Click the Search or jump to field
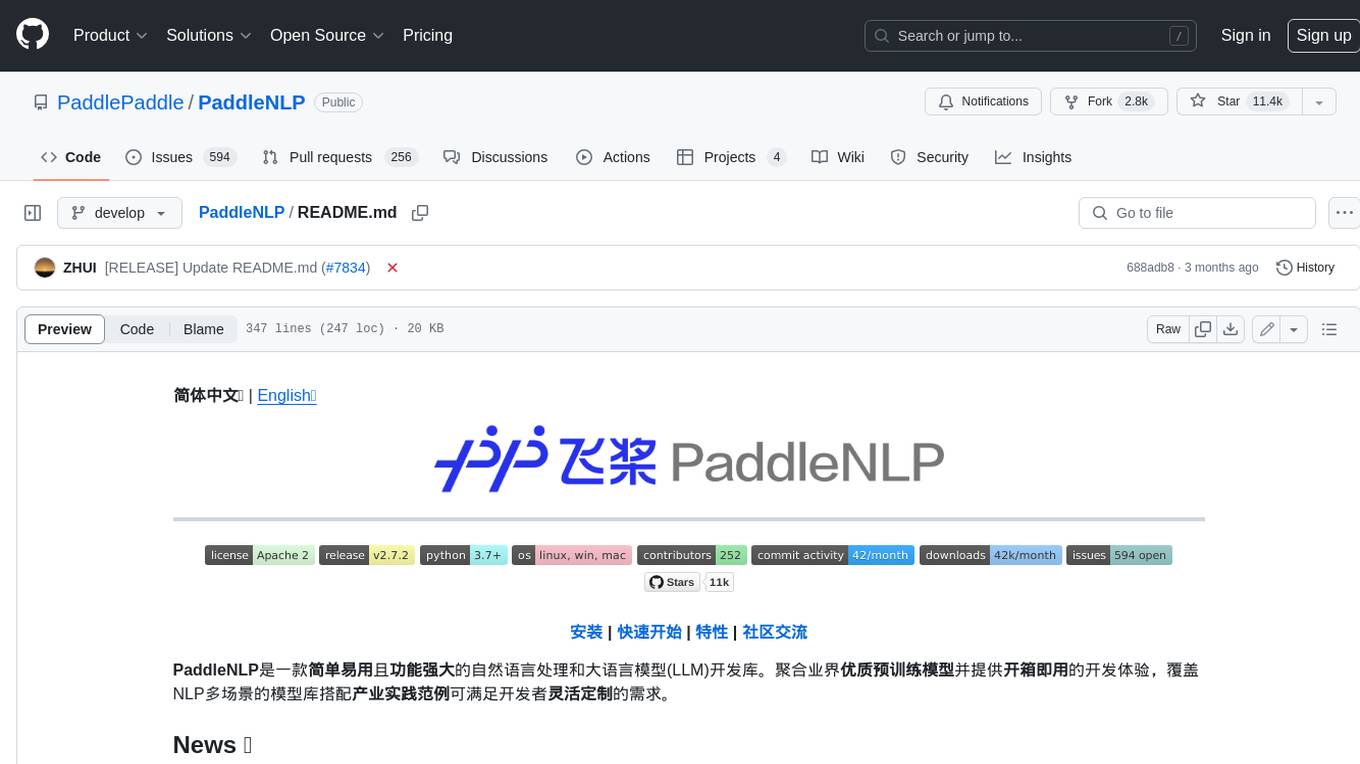 pyautogui.click(x=1030, y=36)
